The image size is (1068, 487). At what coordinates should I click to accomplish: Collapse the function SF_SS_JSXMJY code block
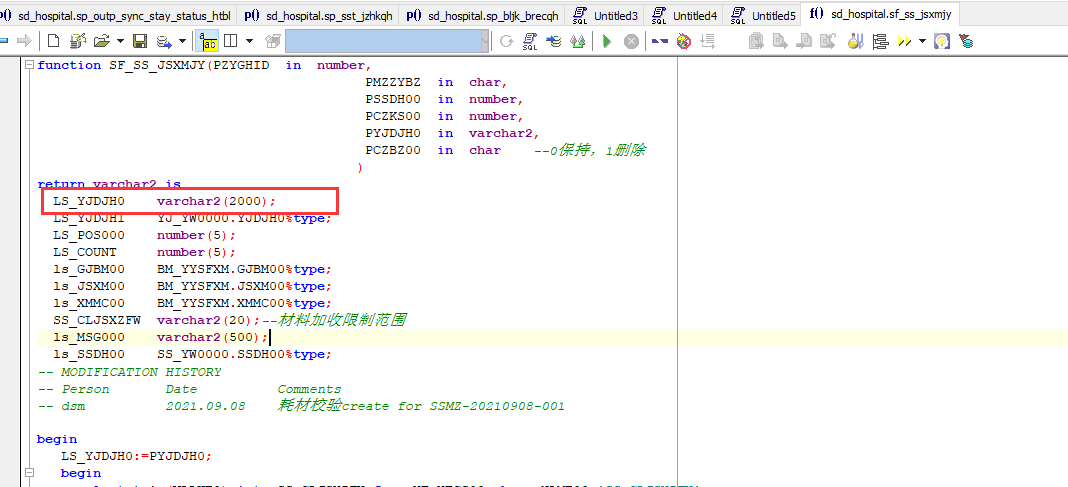(29, 65)
